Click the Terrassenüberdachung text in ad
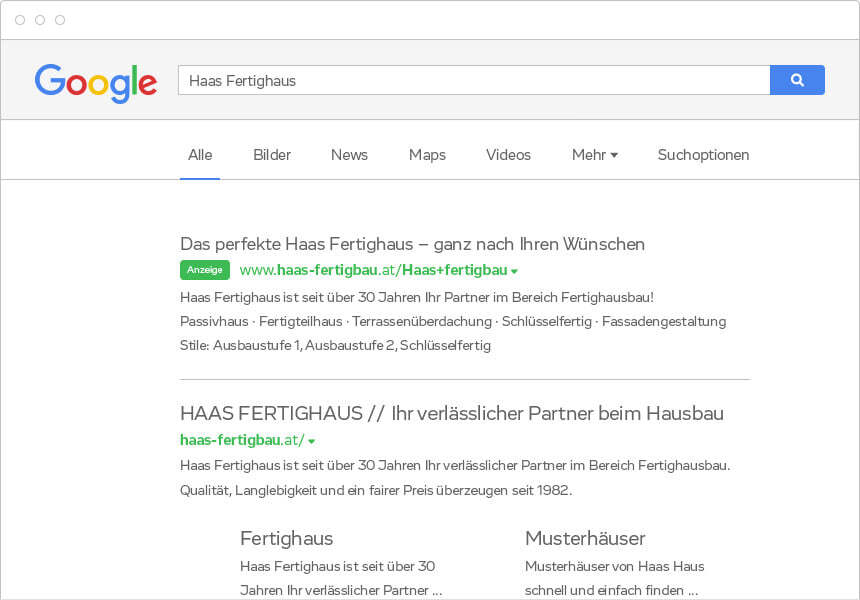The width and height of the screenshot is (860, 600). point(422,321)
